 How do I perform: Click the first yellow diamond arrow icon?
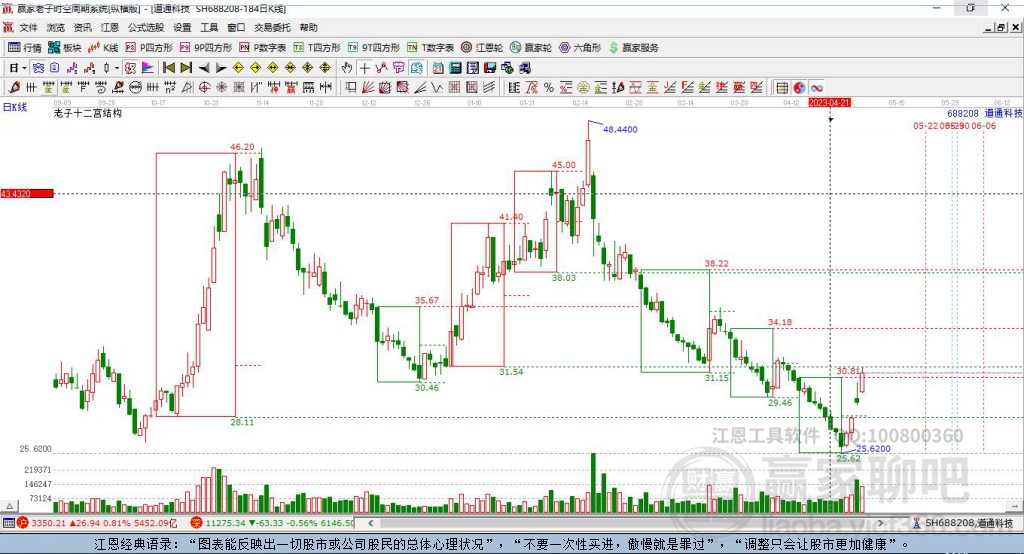tap(238, 68)
